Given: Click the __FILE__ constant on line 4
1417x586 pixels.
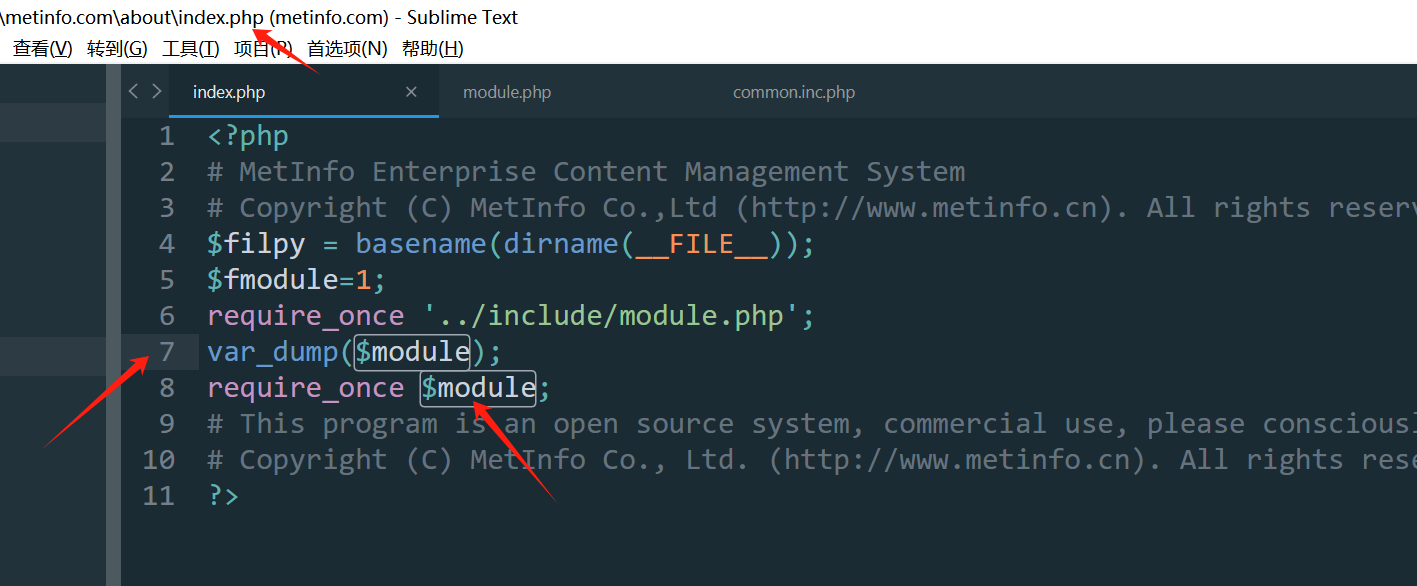Looking at the screenshot, I should 701,244.
